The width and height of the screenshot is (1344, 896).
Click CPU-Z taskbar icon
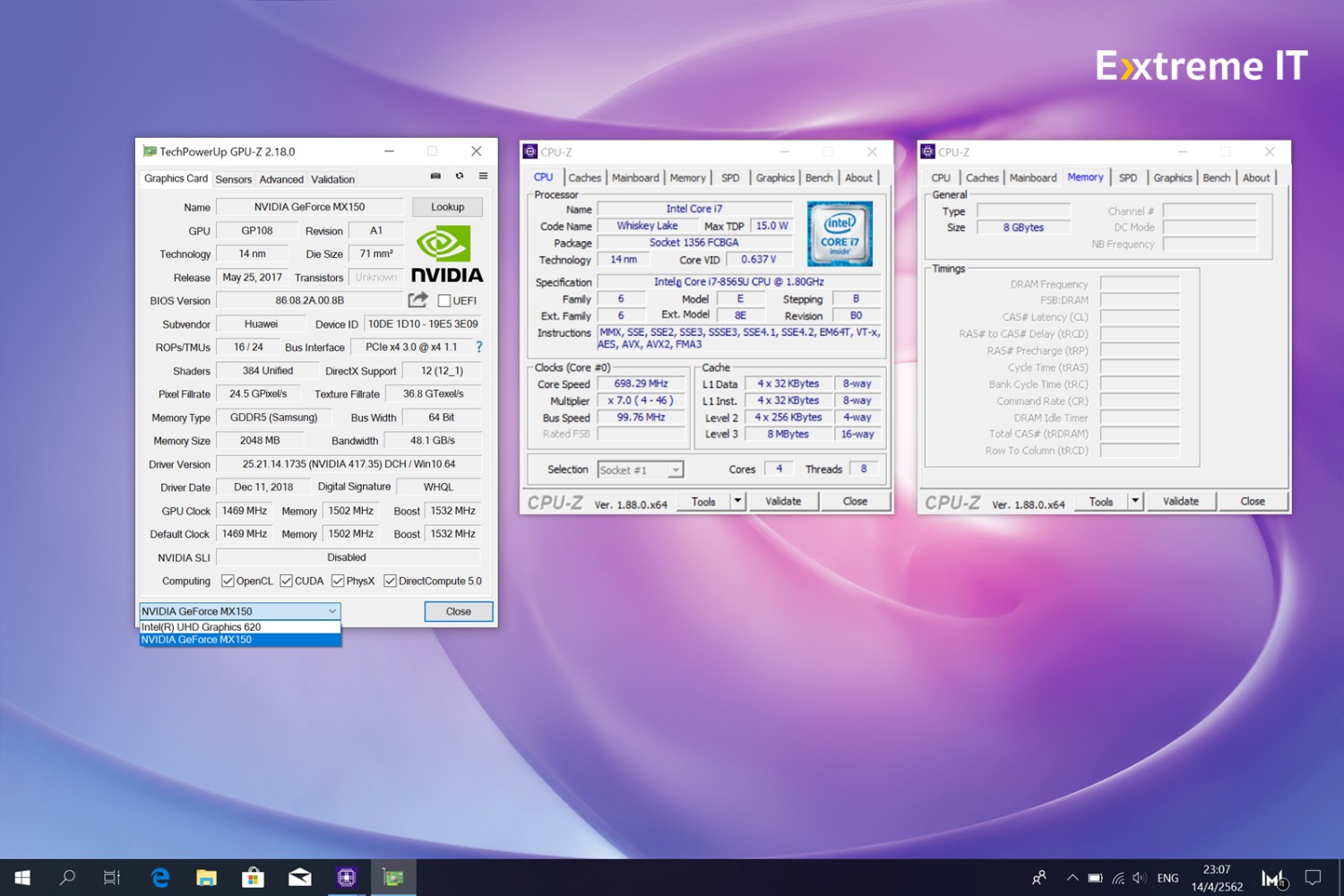click(347, 877)
